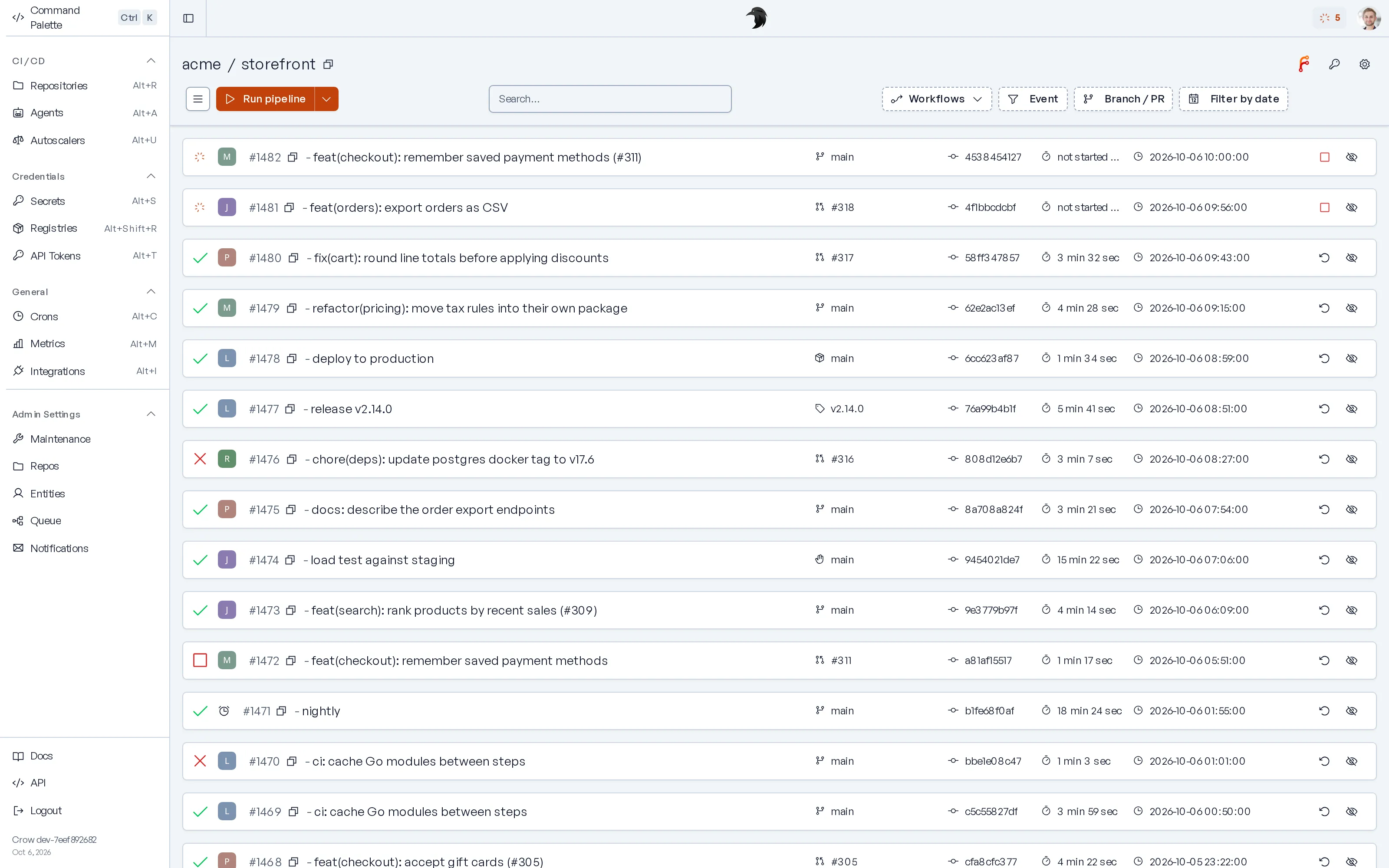
Task: Toggle visibility of pipeline #1478
Action: coord(1352,358)
